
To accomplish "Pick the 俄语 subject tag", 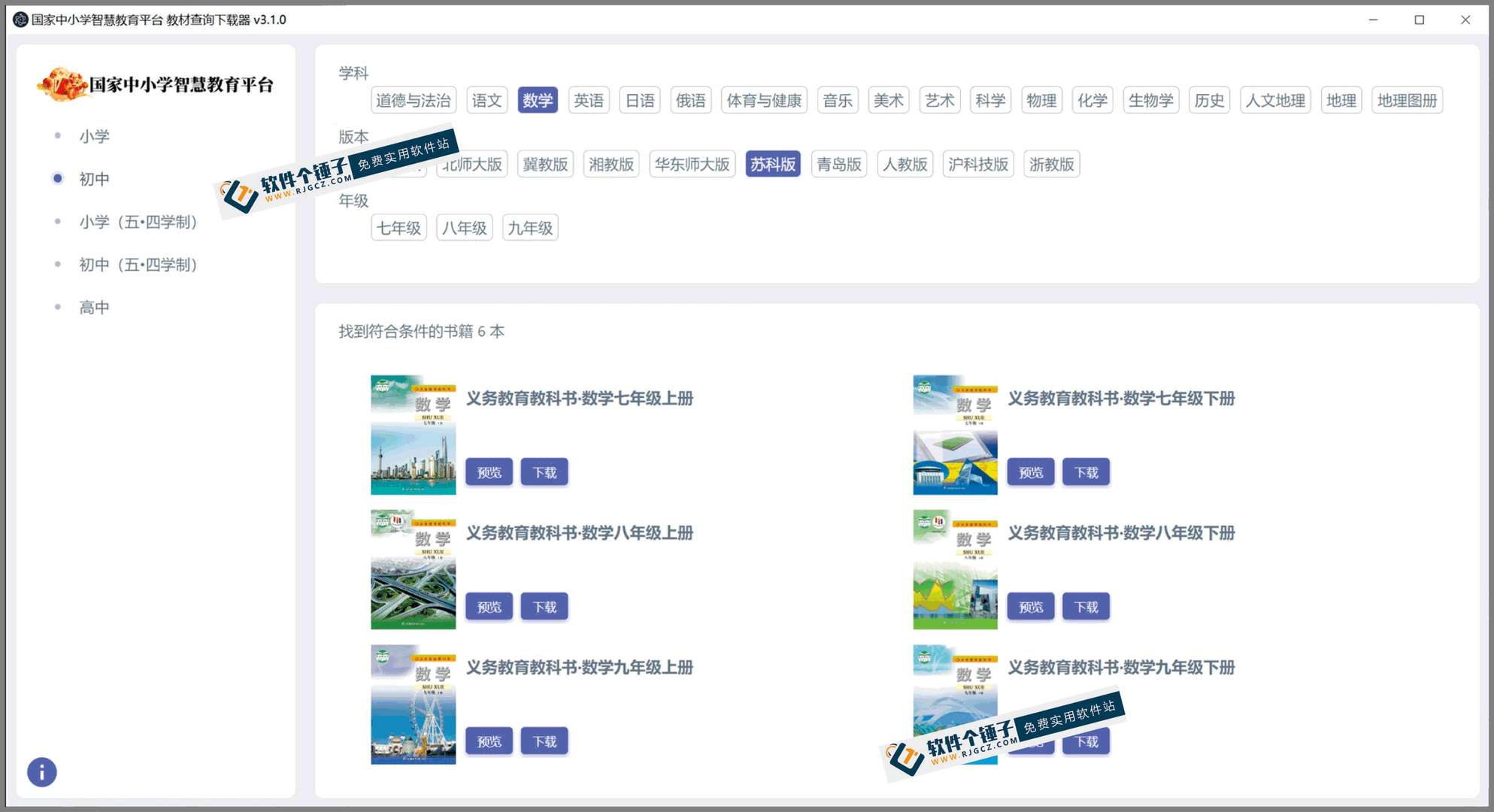I will coord(691,100).
